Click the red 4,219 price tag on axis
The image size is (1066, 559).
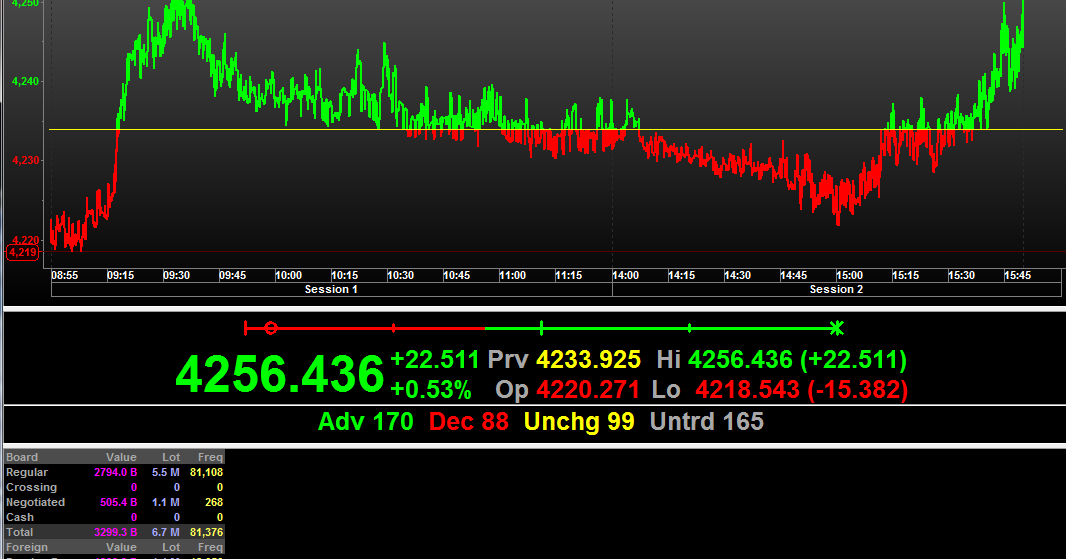pos(23,252)
